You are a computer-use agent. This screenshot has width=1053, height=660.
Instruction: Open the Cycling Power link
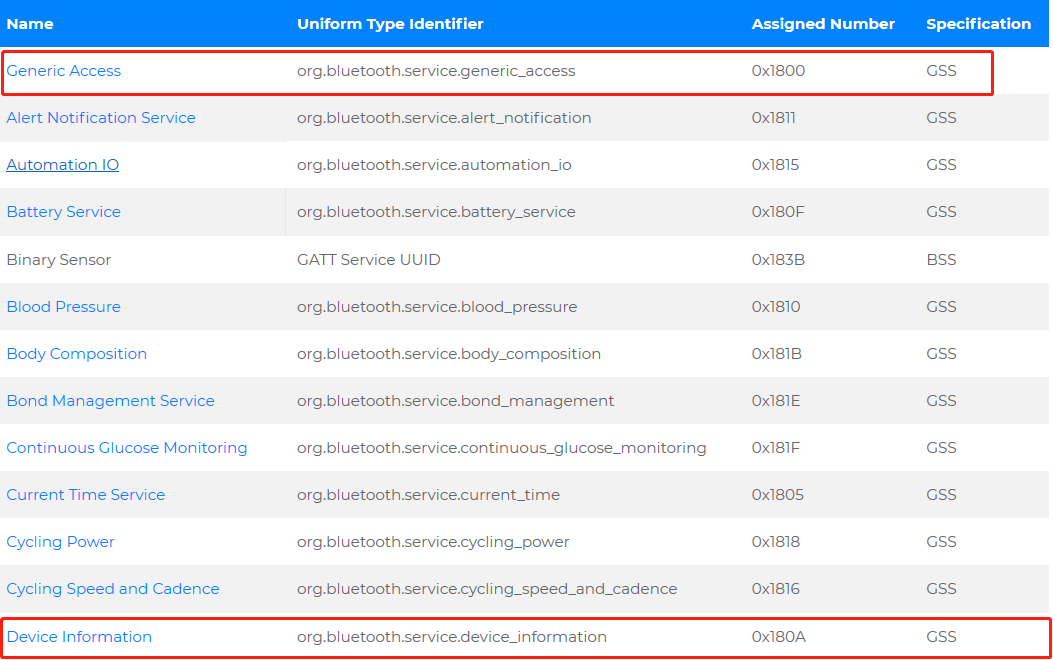tap(60, 542)
